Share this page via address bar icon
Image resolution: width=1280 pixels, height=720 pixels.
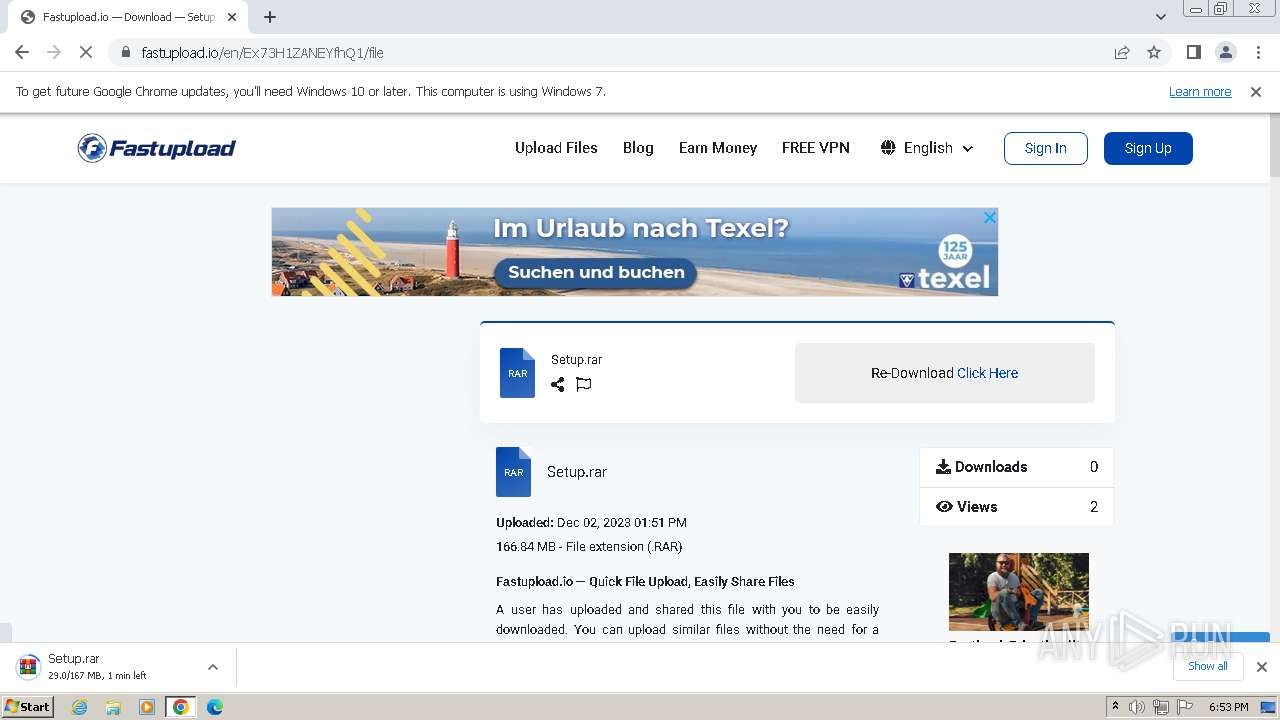coord(1122,52)
